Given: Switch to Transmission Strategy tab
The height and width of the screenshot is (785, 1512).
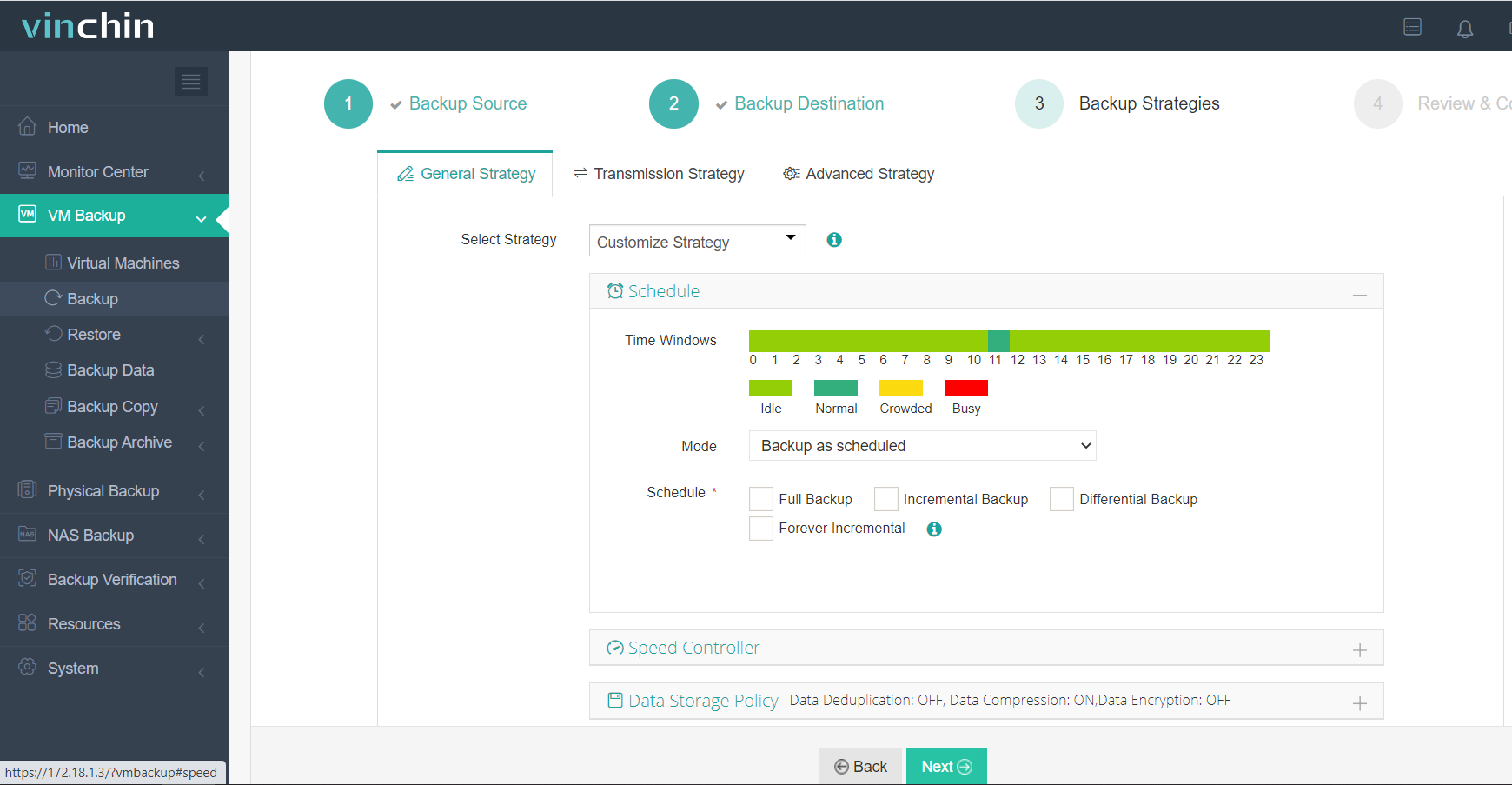Looking at the screenshot, I should point(659,174).
